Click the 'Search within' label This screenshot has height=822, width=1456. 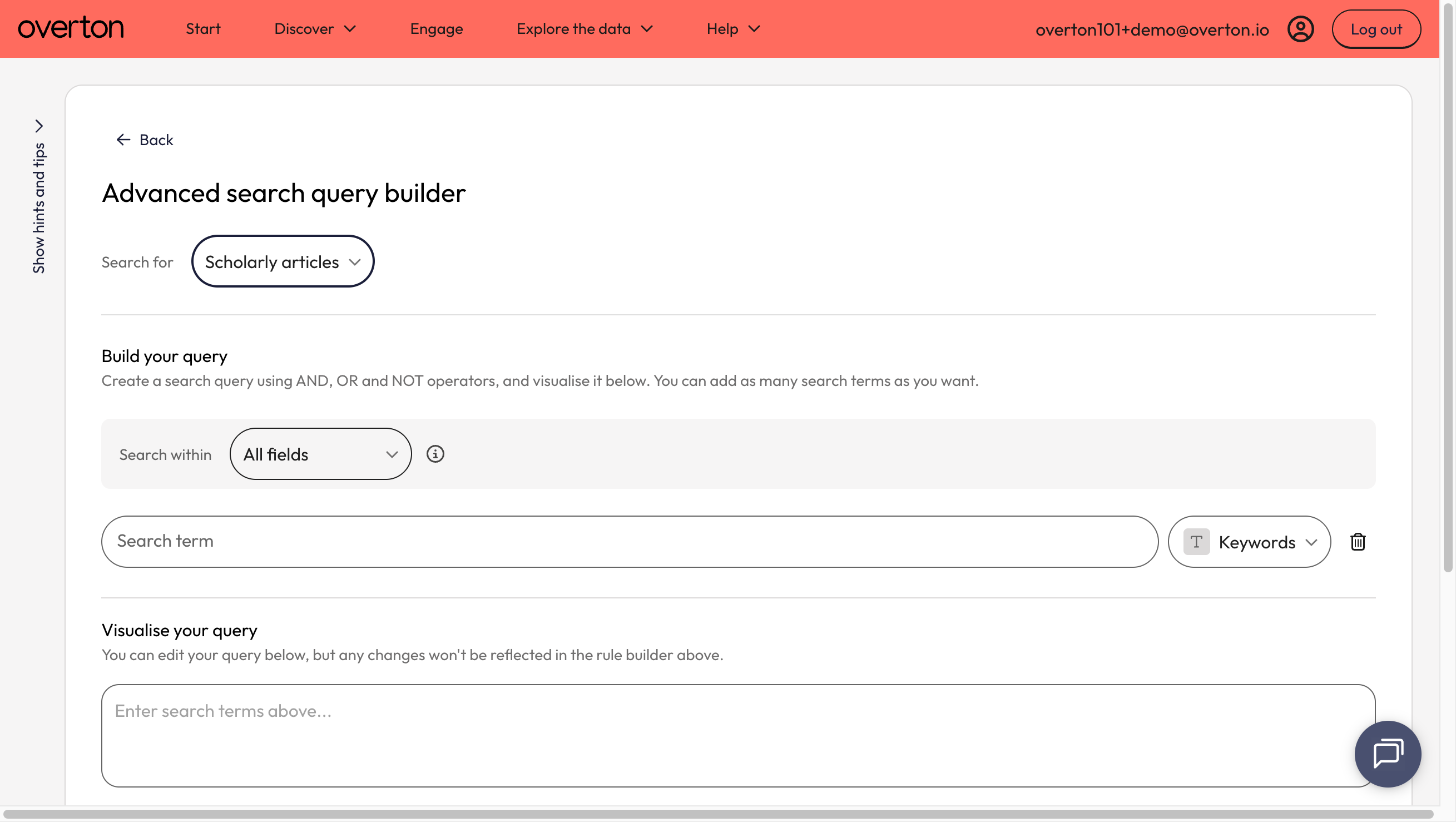coord(165,454)
